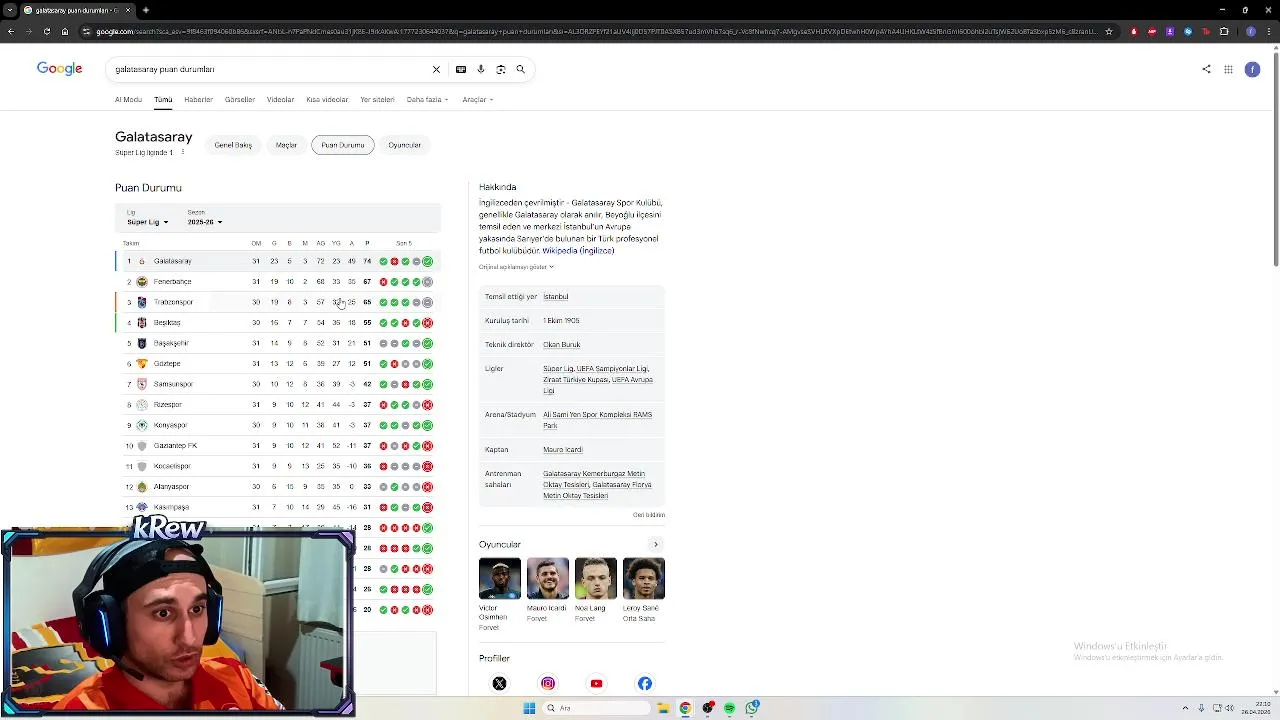Open a new browser tab
This screenshot has width=1280, height=720.
click(146, 10)
